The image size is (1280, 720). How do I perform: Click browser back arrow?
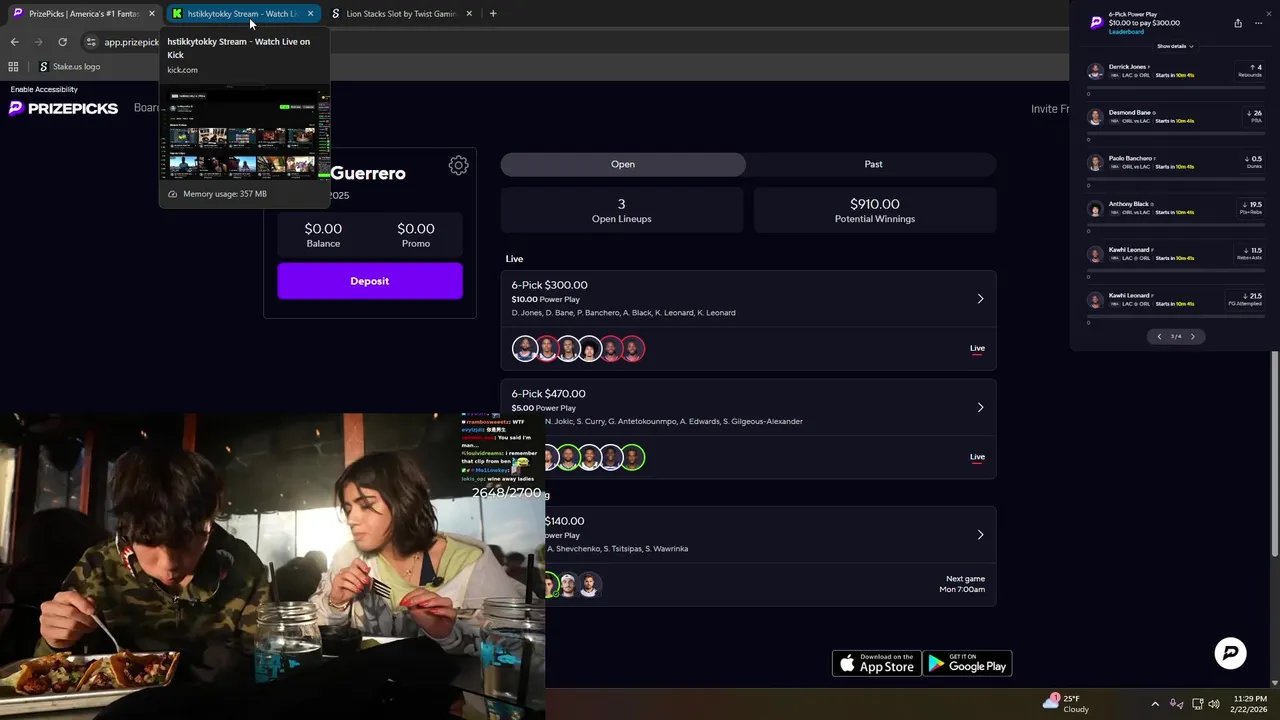pyautogui.click(x=14, y=42)
